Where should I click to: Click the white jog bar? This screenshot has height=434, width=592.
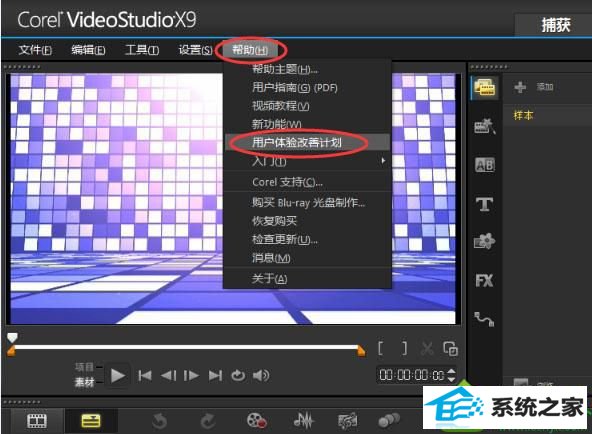pyautogui.click(x=186, y=347)
